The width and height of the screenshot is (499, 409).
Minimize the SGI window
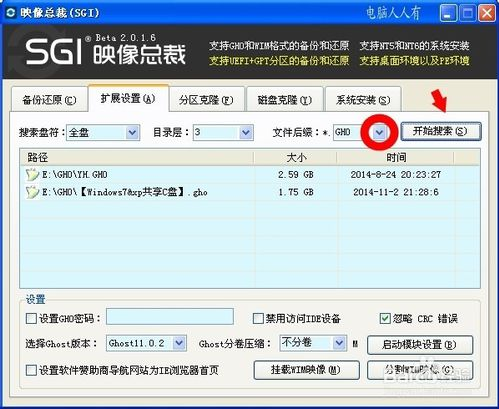(448, 13)
